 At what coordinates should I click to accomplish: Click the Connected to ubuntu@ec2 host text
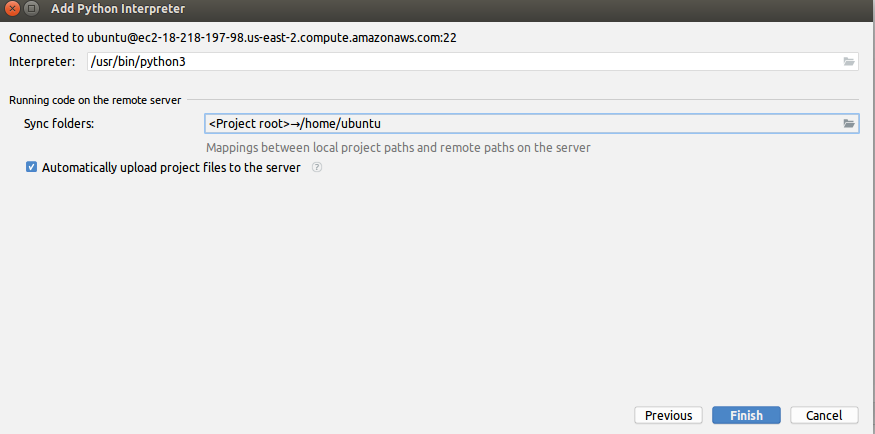click(233, 38)
